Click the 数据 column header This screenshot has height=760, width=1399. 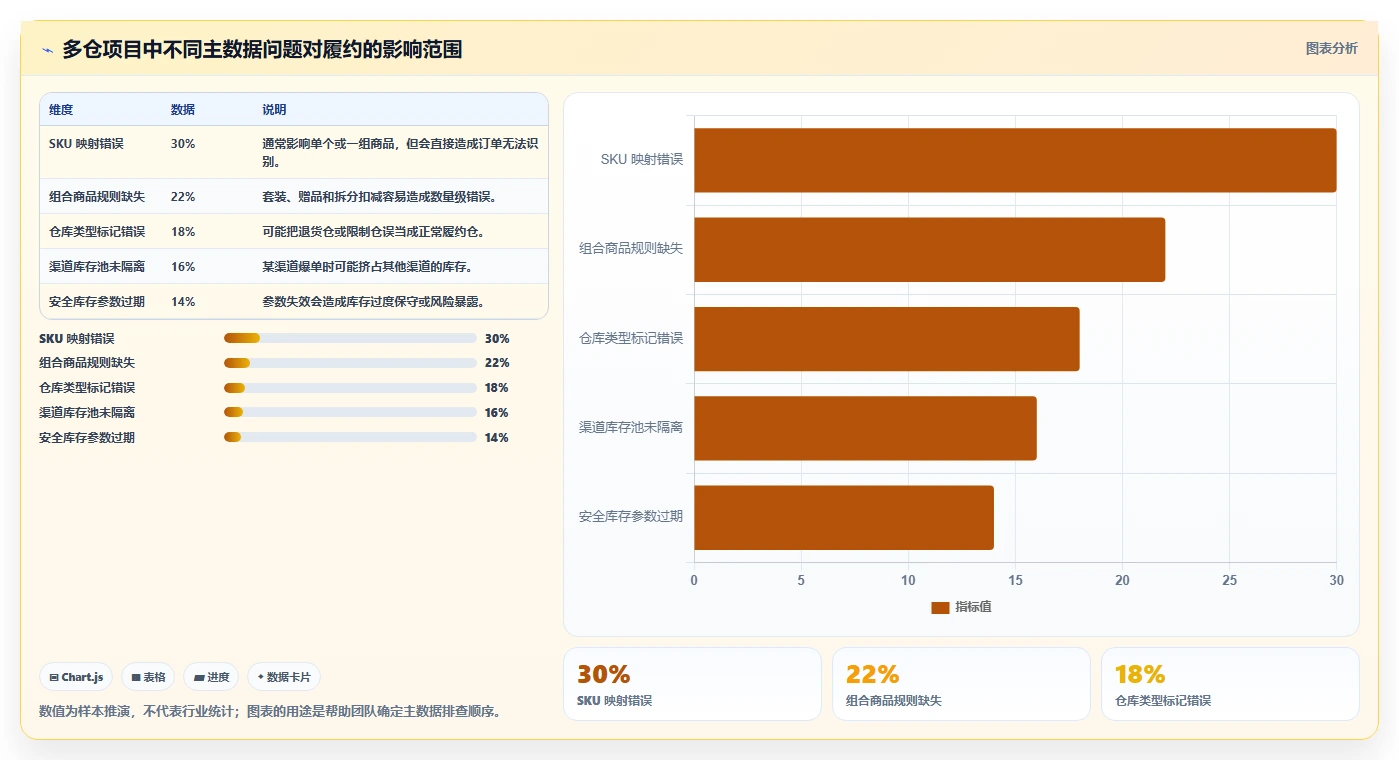tap(183, 110)
